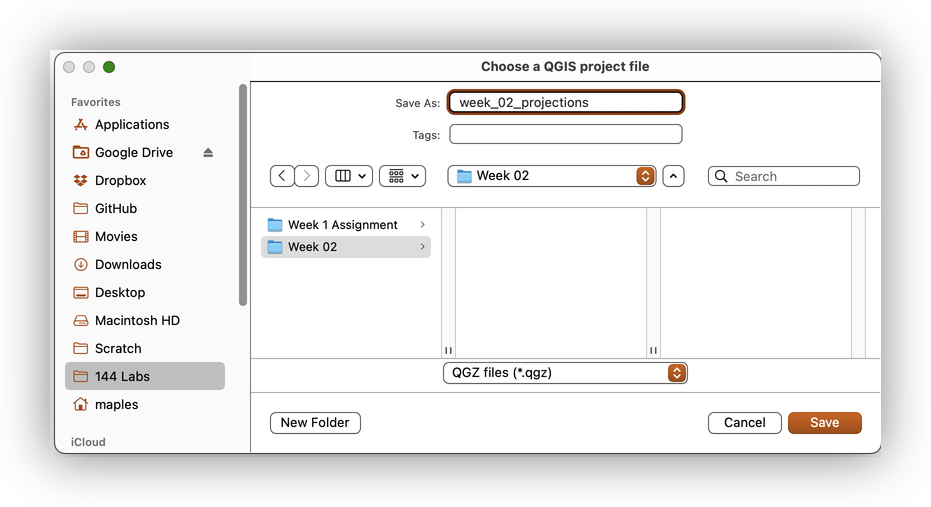This screenshot has width=931, height=507.
Task: Open Macintosh HD in the sidebar
Action: click(x=137, y=321)
